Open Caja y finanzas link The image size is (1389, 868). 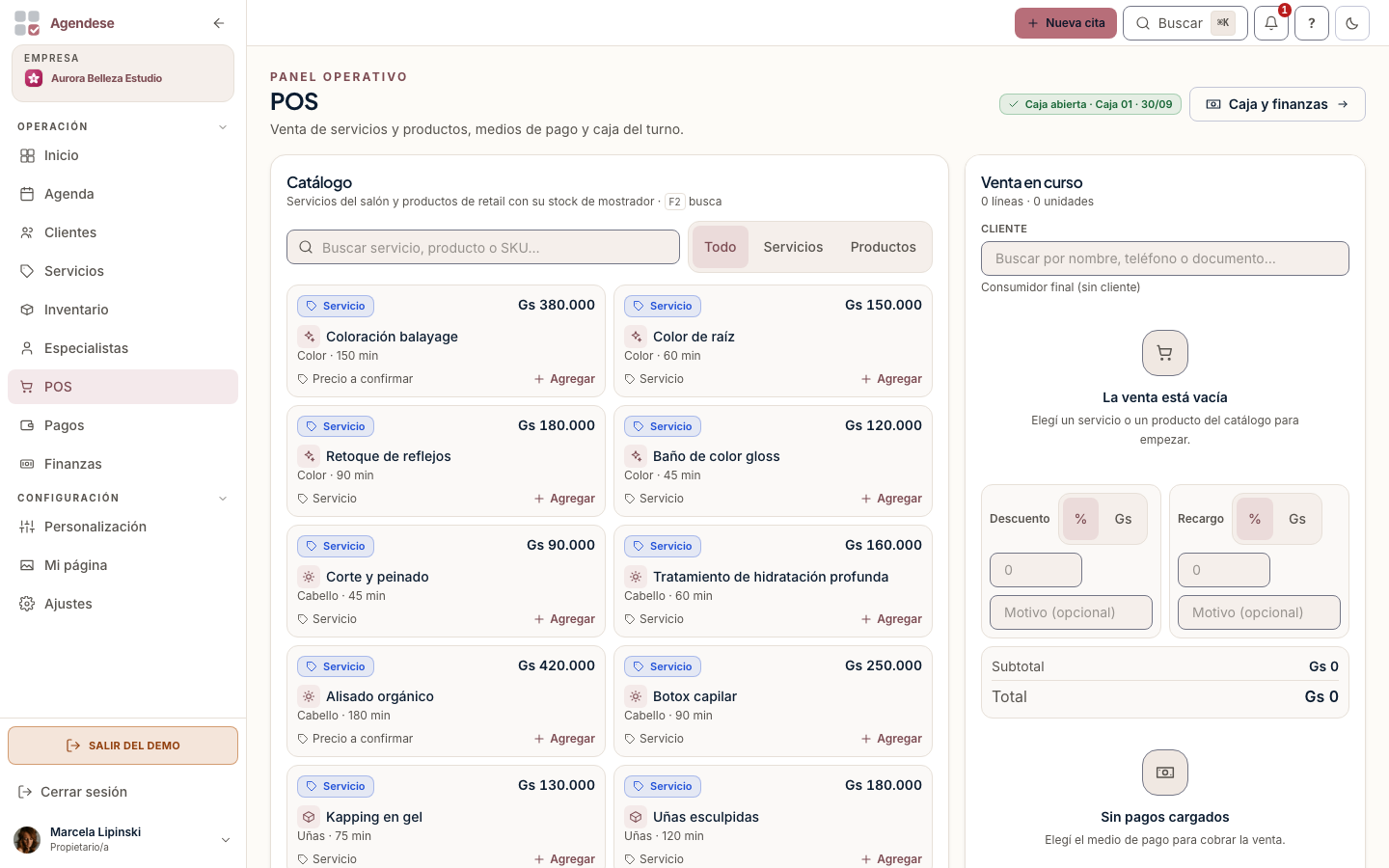click(x=1277, y=104)
